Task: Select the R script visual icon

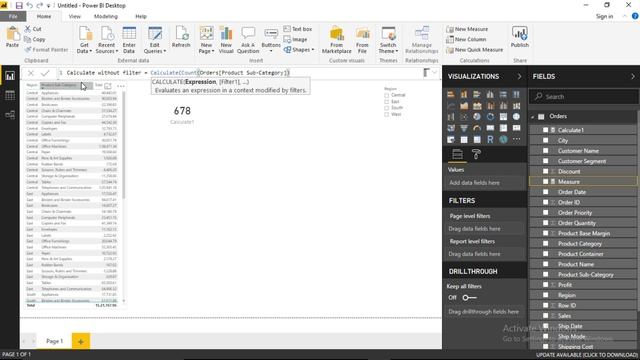Action: [490, 140]
